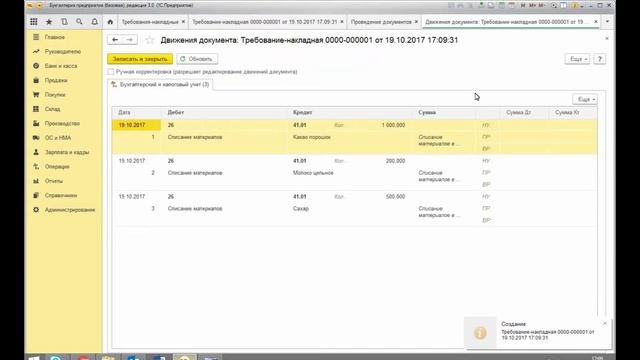Select the Молоко цельное cell
640x360 pixels.
[x=313, y=173]
